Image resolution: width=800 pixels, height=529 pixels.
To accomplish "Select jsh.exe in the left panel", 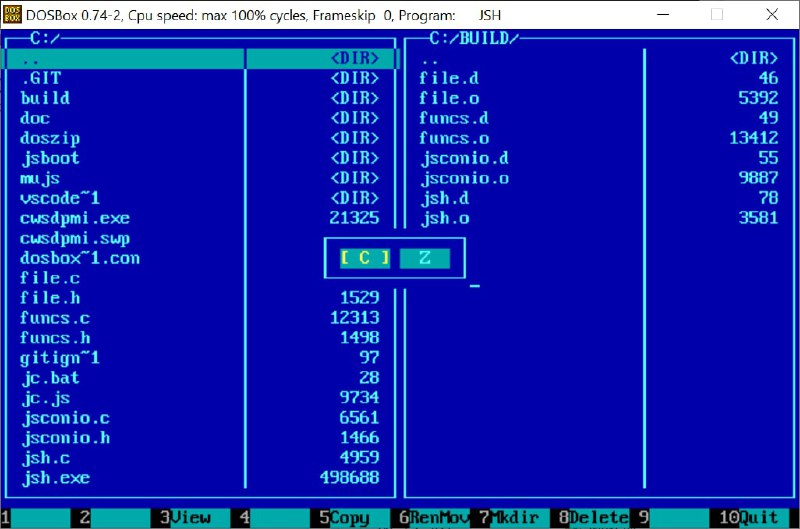I will pos(55,478).
